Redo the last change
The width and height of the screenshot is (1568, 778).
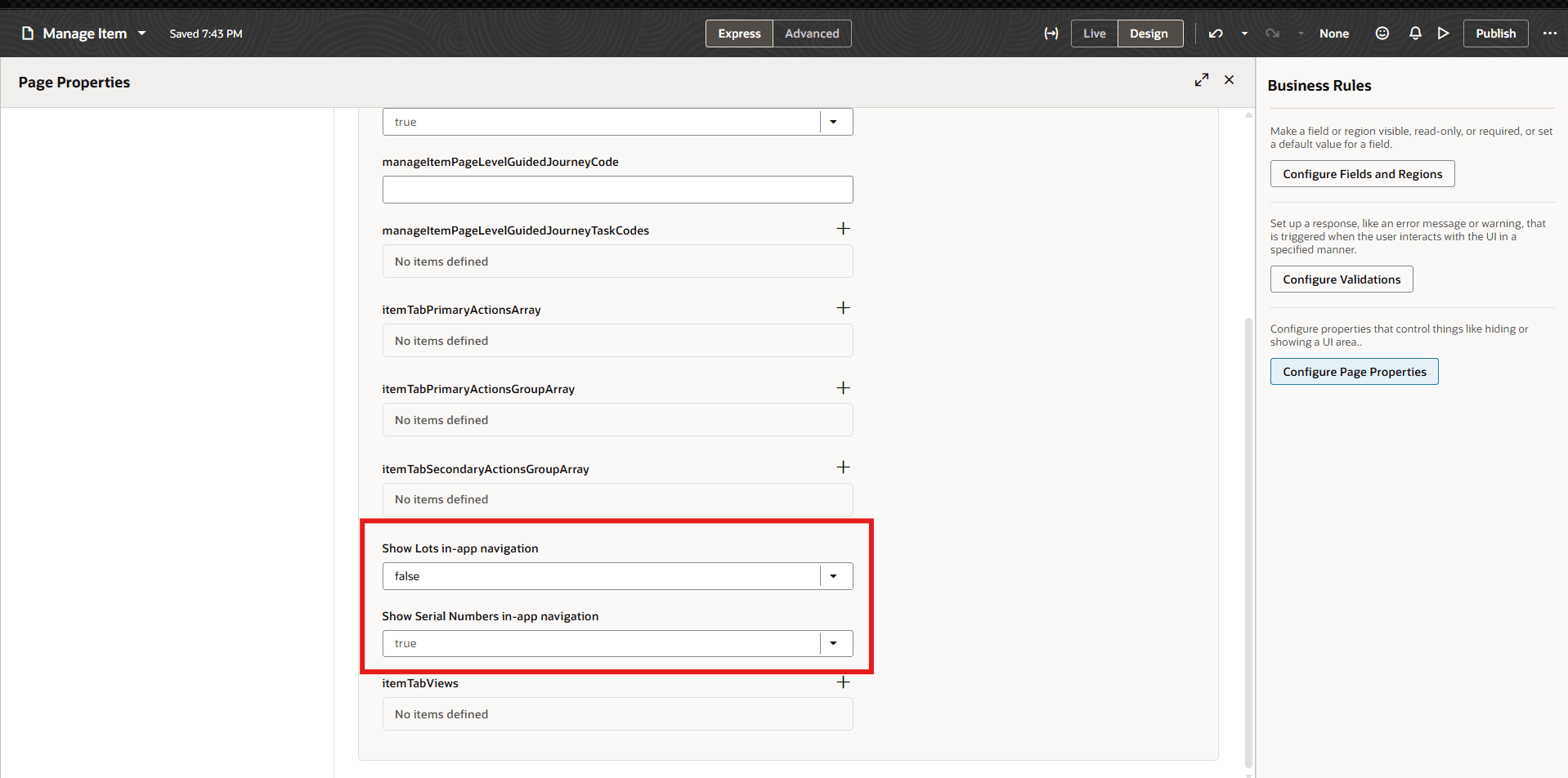point(1272,34)
